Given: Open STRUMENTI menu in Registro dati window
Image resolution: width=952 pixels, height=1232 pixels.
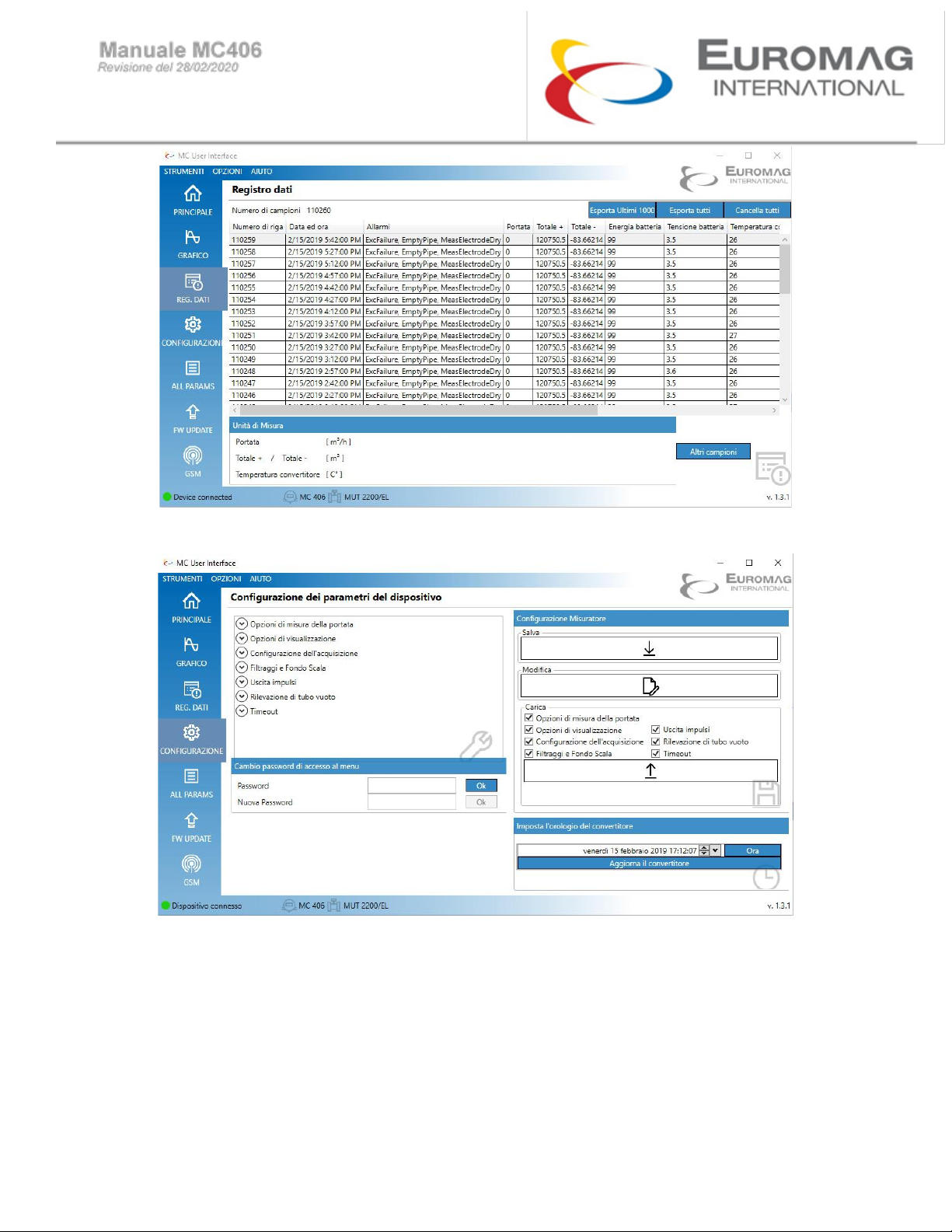Looking at the screenshot, I should 184,172.
